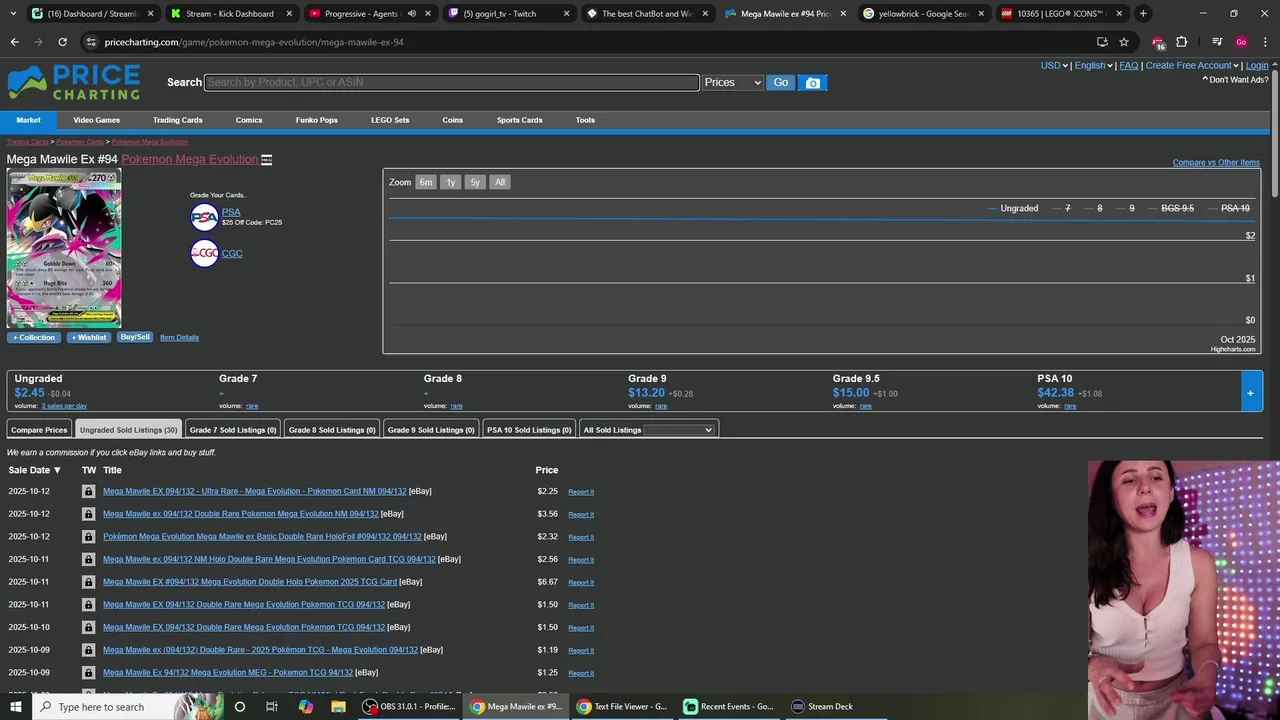1280x720 pixels.
Task: Open the browser extensions puzzle icon
Action: (1181, 42)
